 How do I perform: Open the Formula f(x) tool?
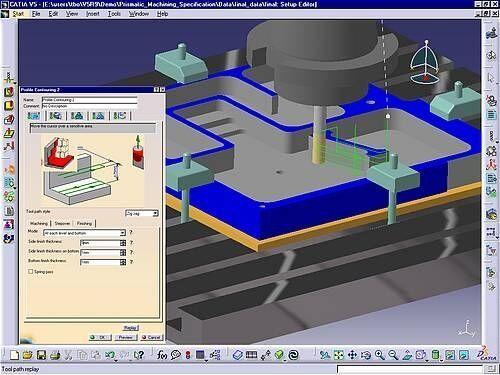[162, 355]
